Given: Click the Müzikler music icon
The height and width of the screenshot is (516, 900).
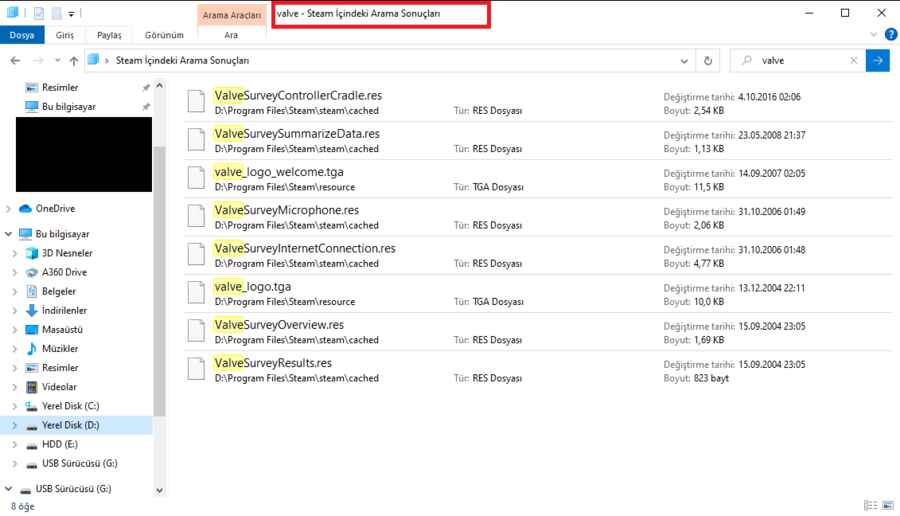Looking at the screenshot, I should click(32, 349).
